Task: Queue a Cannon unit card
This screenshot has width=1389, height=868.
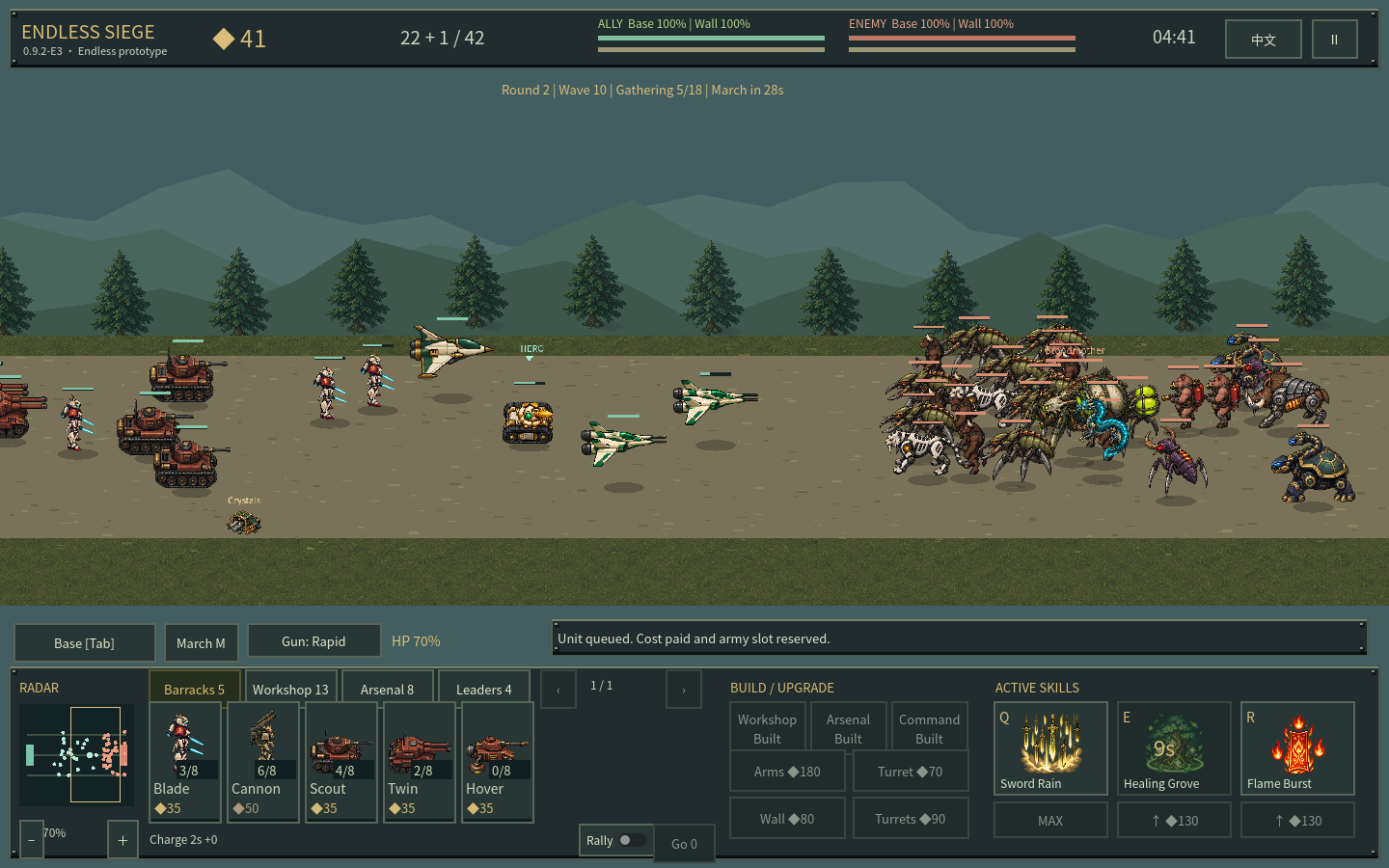Action: 263,762
